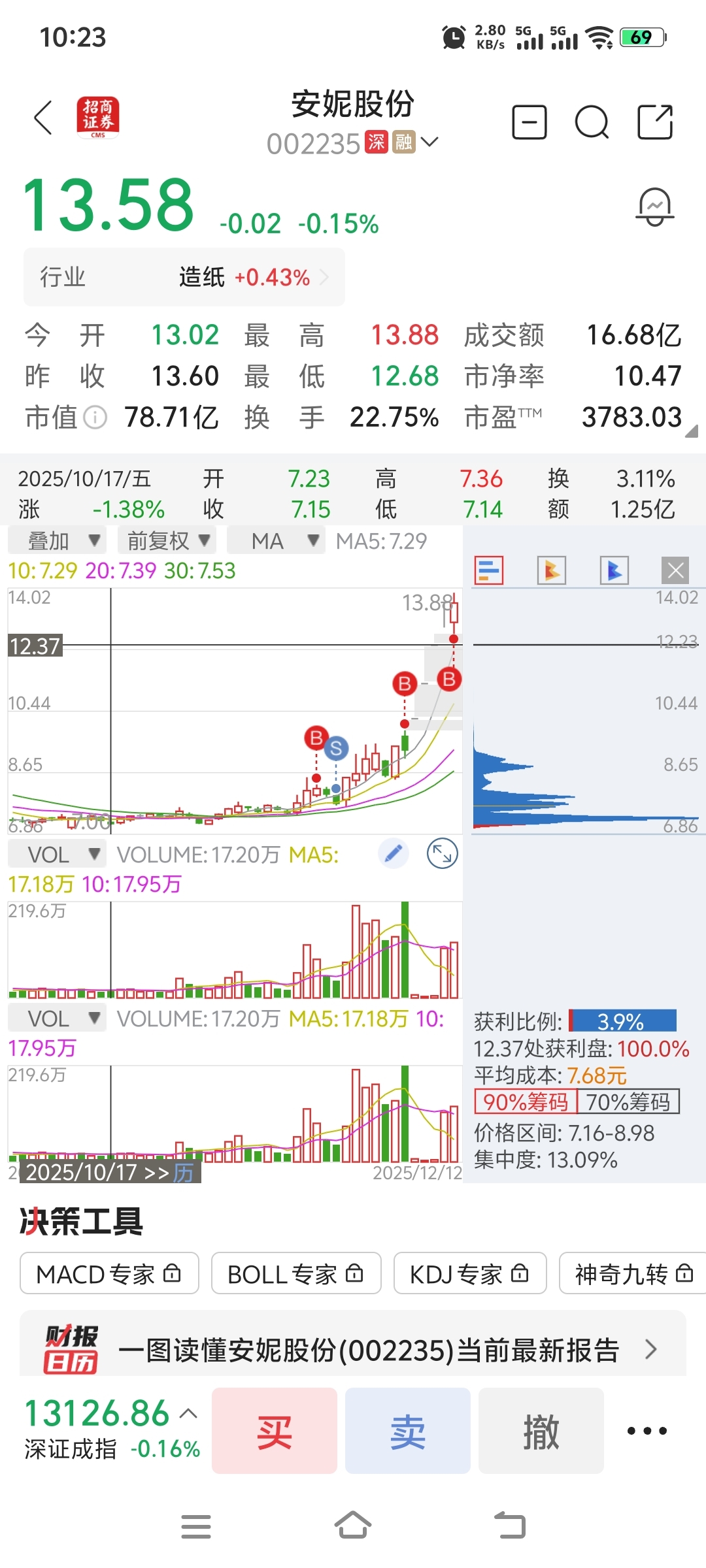
Task: Tap the 获利比例 3.9% bar
Action: click(622, 1021)
